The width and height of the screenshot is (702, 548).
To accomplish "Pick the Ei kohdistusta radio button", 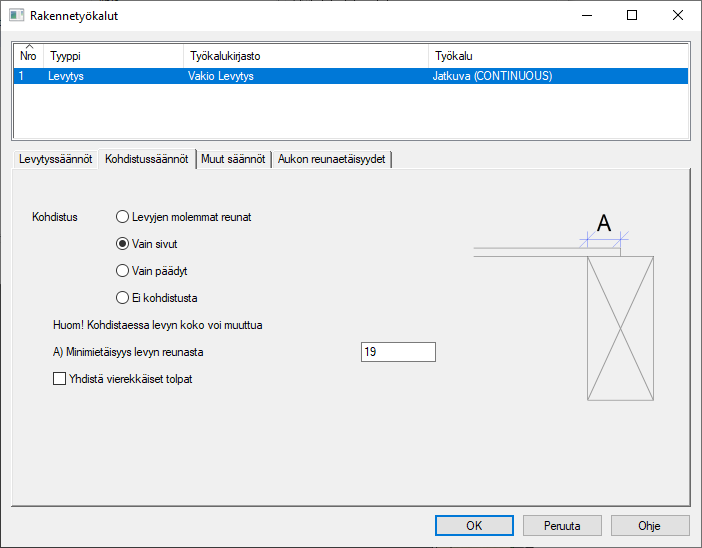I will (x=123, y=297).
